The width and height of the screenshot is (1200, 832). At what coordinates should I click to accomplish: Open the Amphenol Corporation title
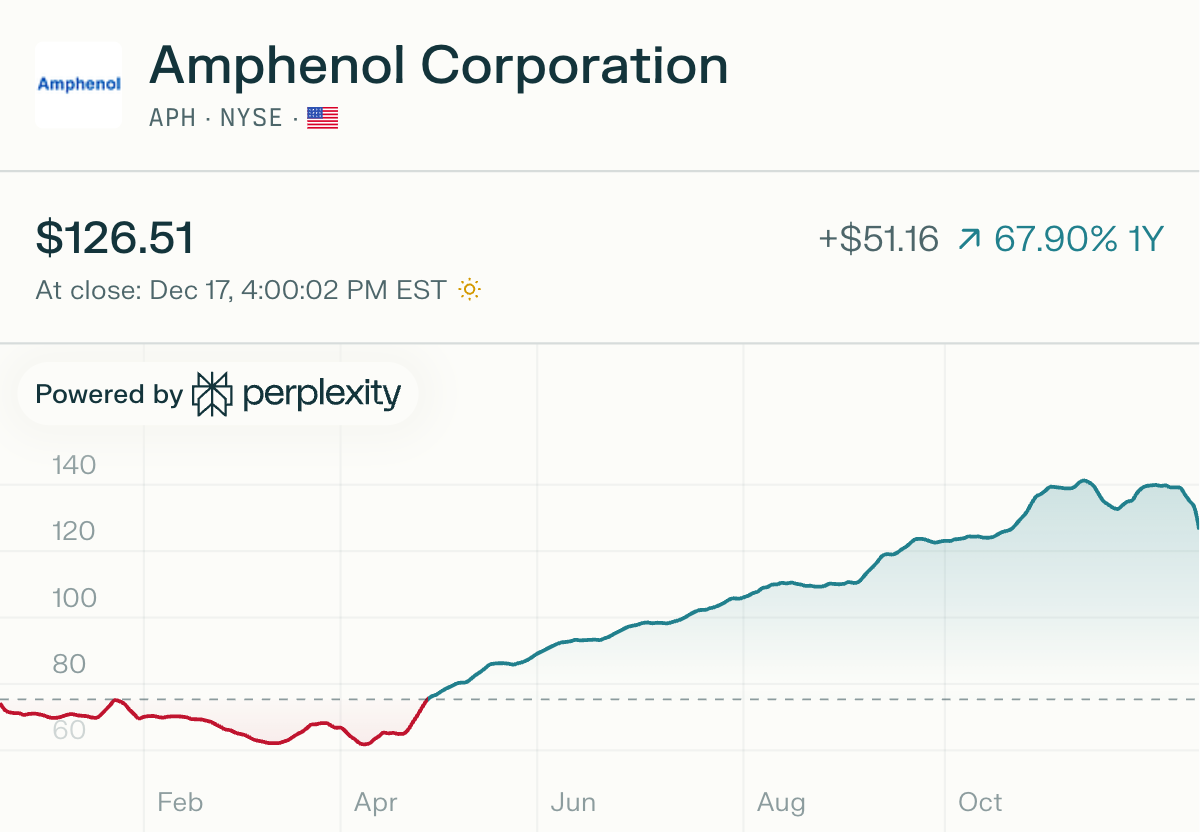tap(438, 67)
